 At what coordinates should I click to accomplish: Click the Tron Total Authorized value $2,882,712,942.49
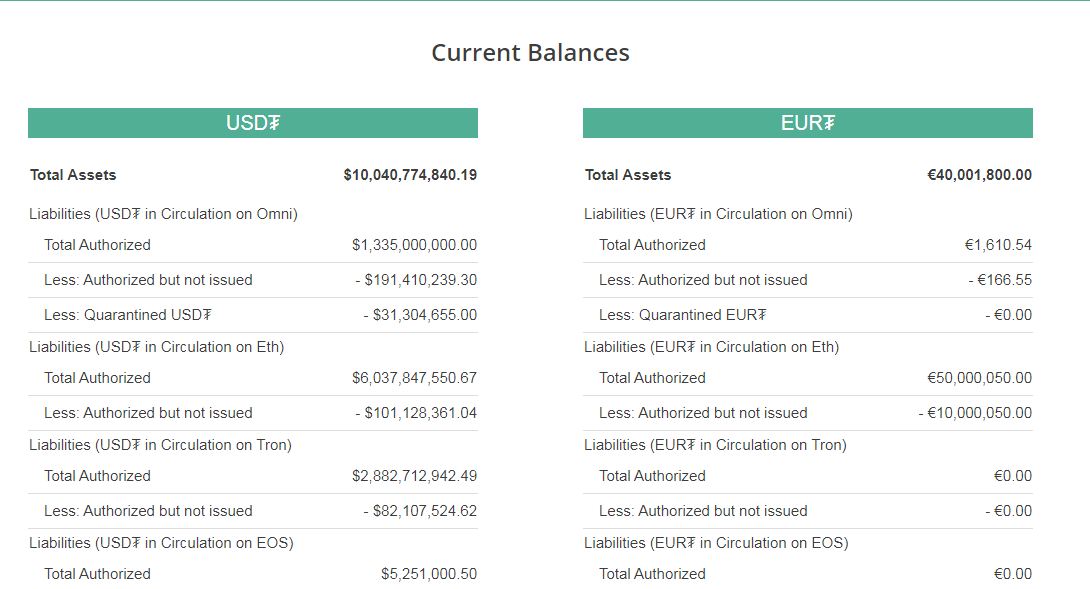click(414, 476)
